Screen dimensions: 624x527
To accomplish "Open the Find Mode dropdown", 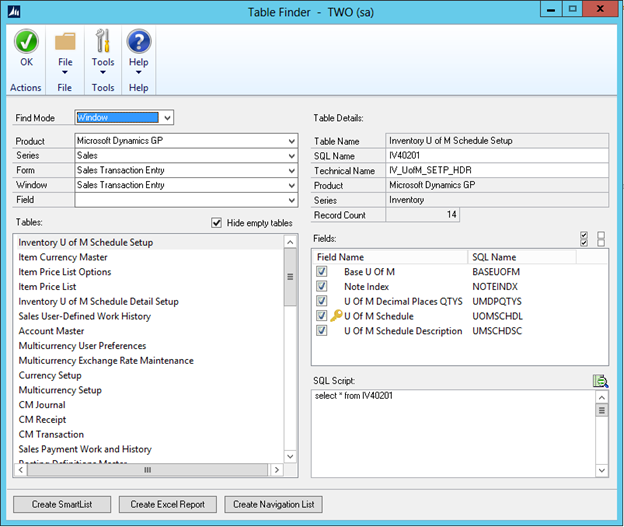I will 168,117.
